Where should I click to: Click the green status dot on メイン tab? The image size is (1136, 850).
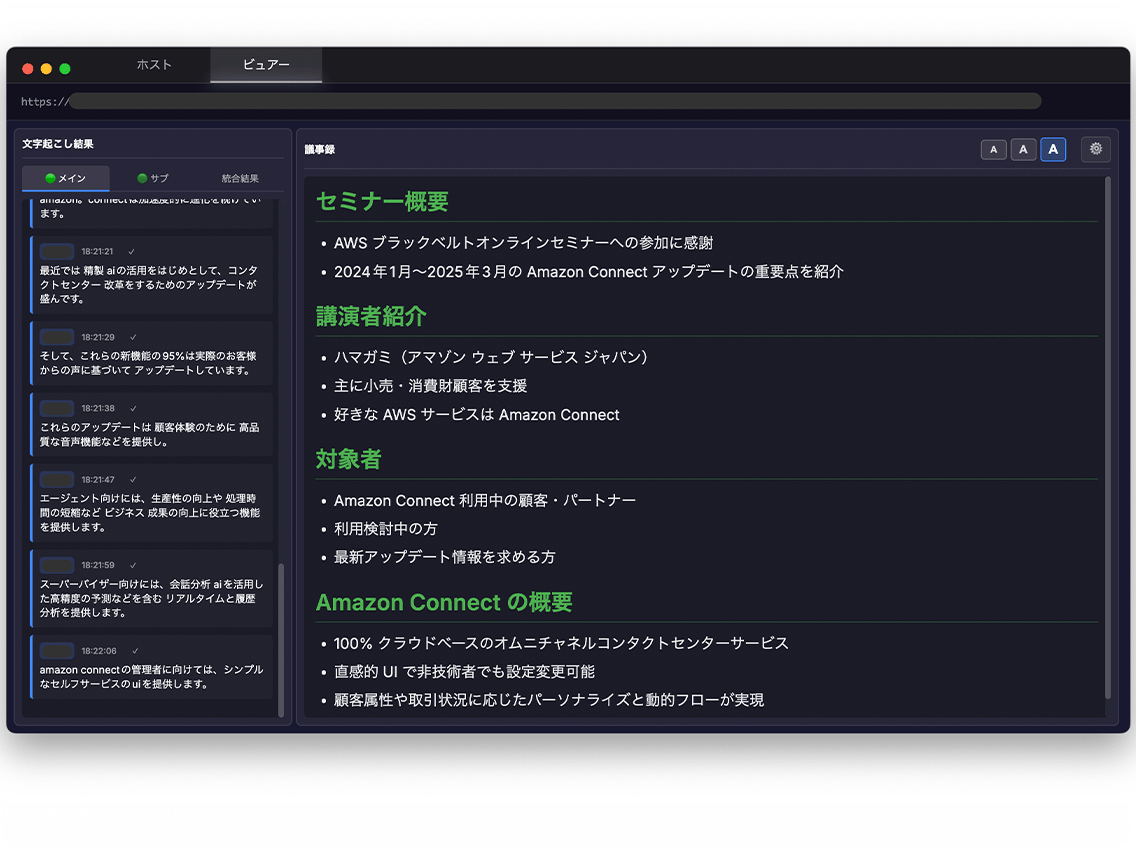click(x=53, y=178)
